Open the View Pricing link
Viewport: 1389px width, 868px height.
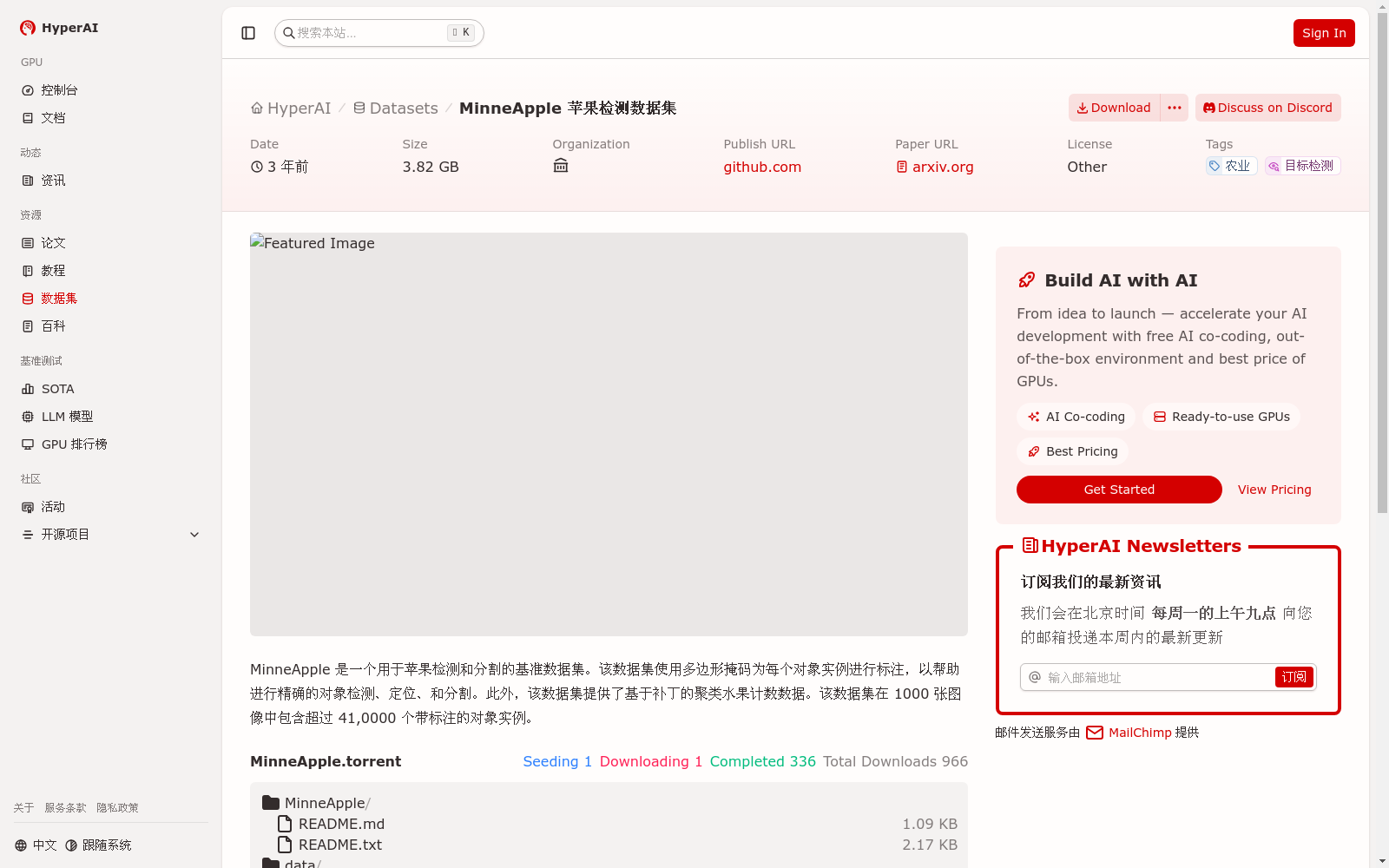[x=1274, y=490]
